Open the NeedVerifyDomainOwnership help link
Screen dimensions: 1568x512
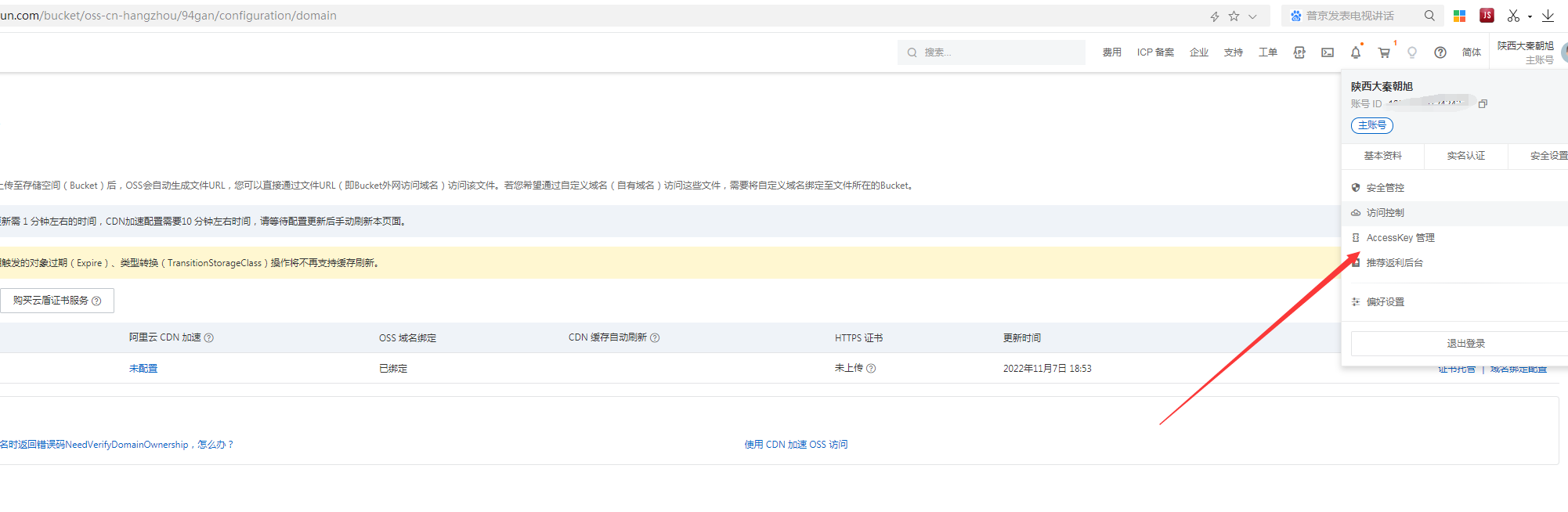(x=117, y=445)
